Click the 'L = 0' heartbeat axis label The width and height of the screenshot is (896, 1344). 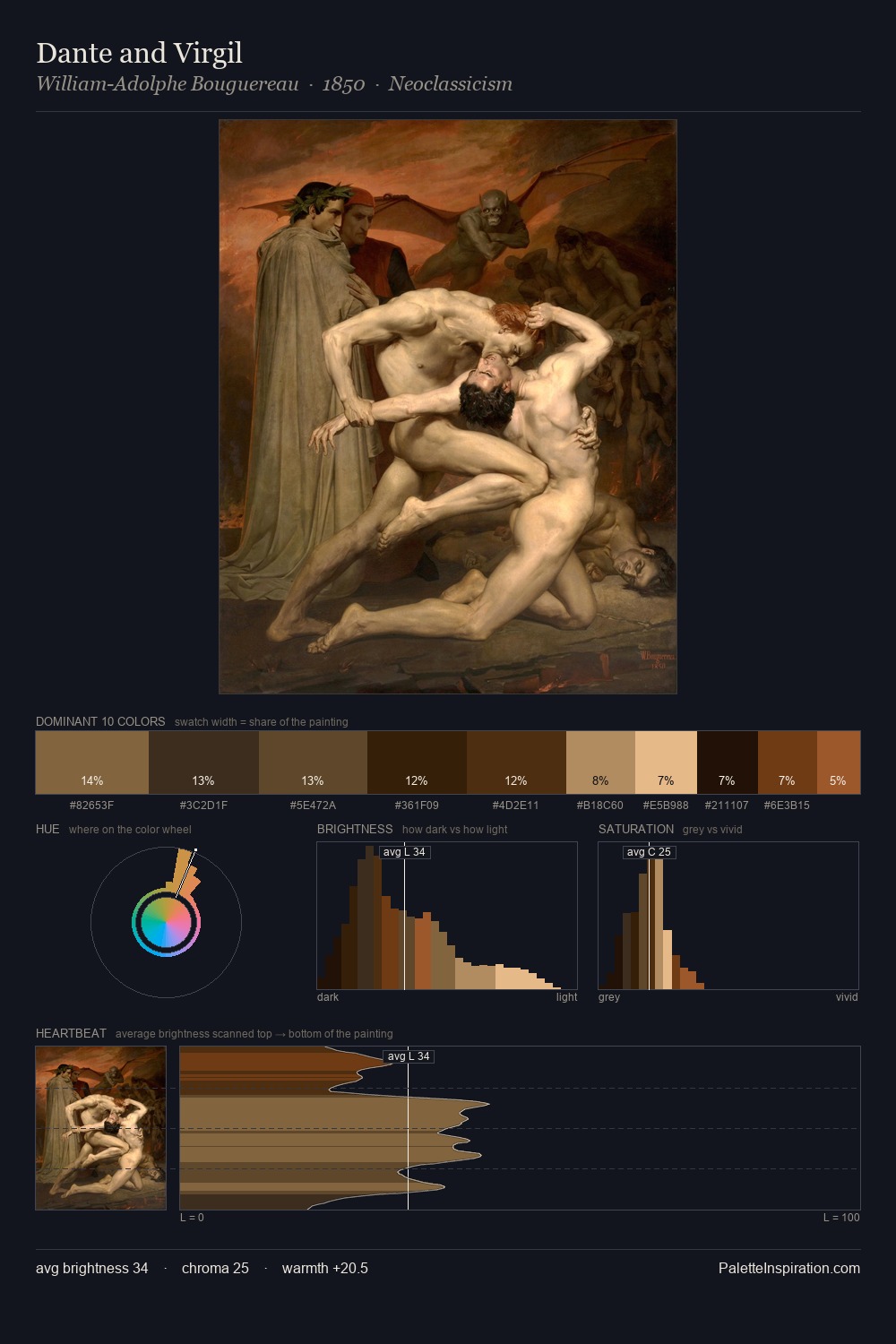(x=192, y=1217)
